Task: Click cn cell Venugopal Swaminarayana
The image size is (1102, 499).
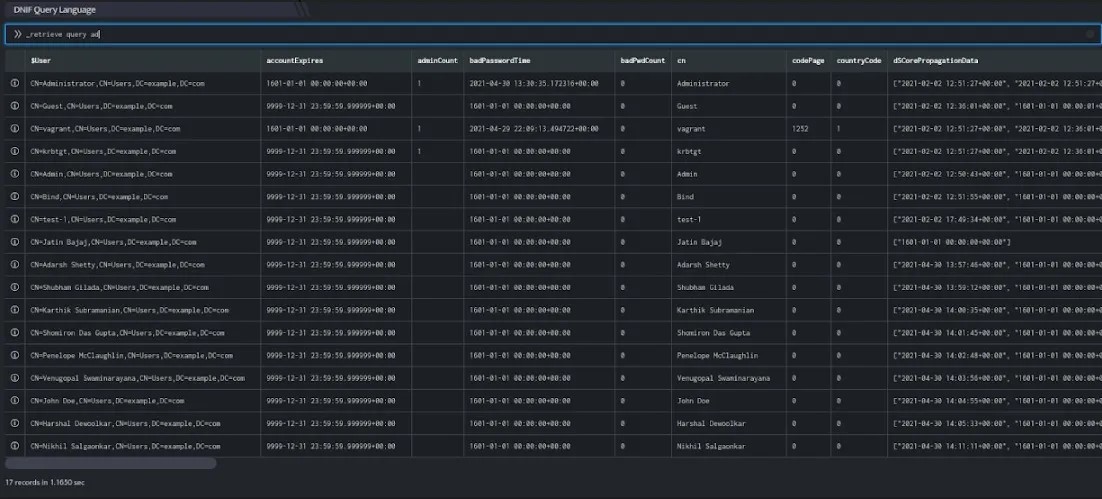Action: (x=729, y=378)
